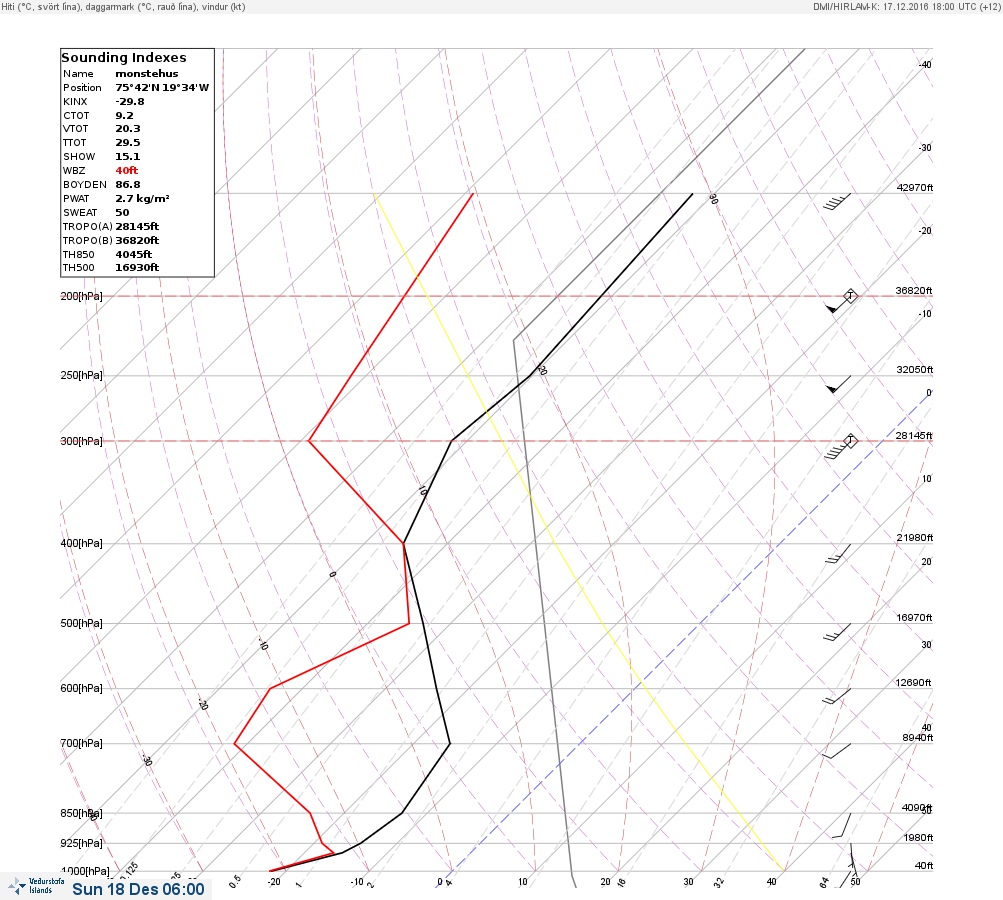Click the SHOW value 15.1
The height and width of the screenshot is (900, 1003).
[127, 157]
